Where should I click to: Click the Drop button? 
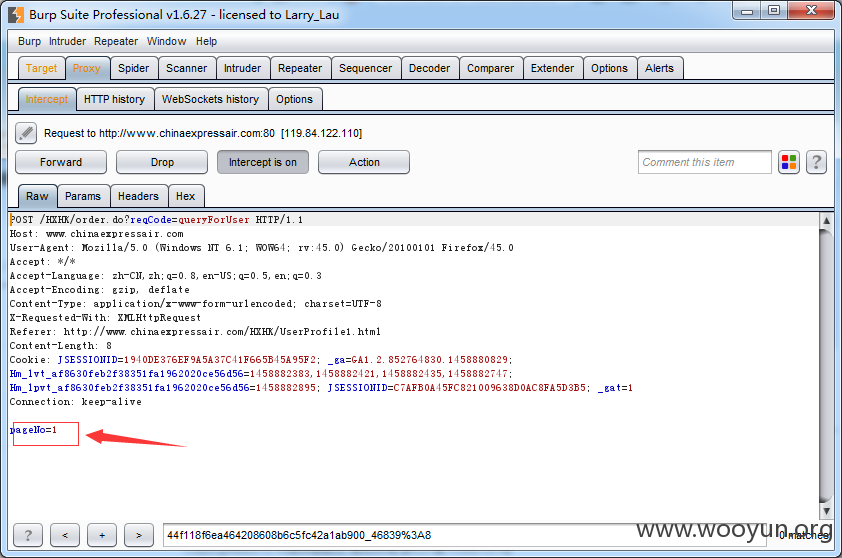pos(162,162)
